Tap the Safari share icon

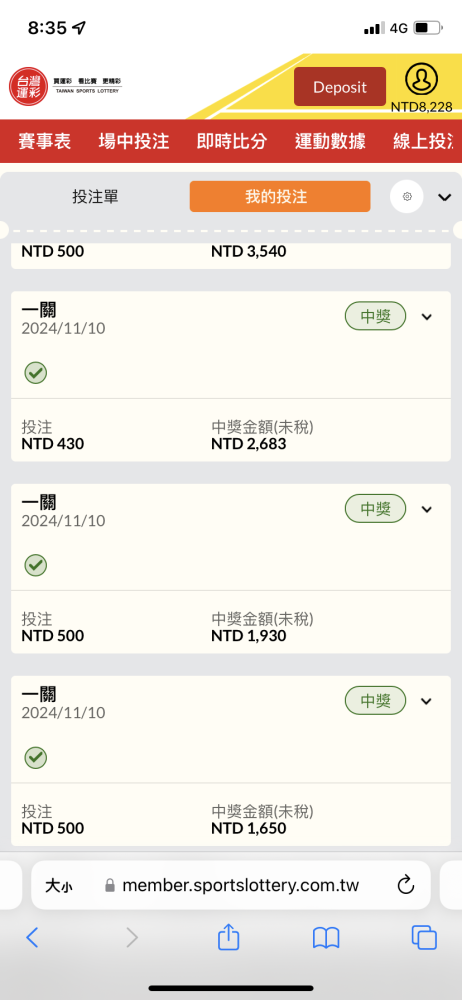tap(228, 937)
